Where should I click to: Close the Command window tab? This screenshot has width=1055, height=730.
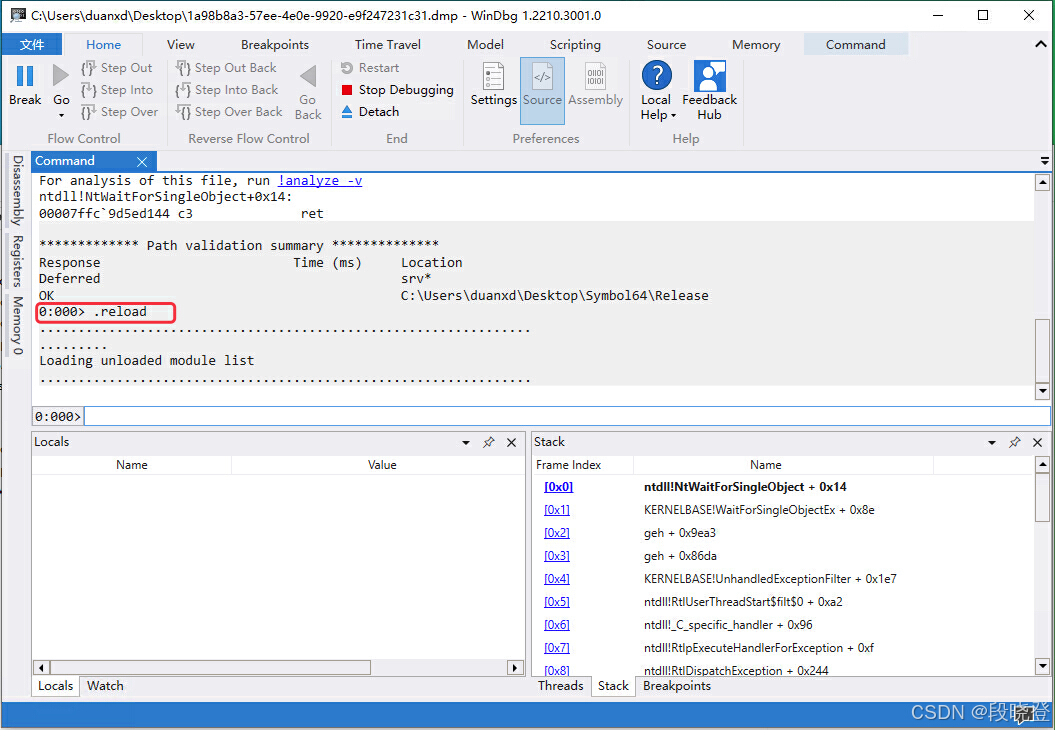(142, 161)
